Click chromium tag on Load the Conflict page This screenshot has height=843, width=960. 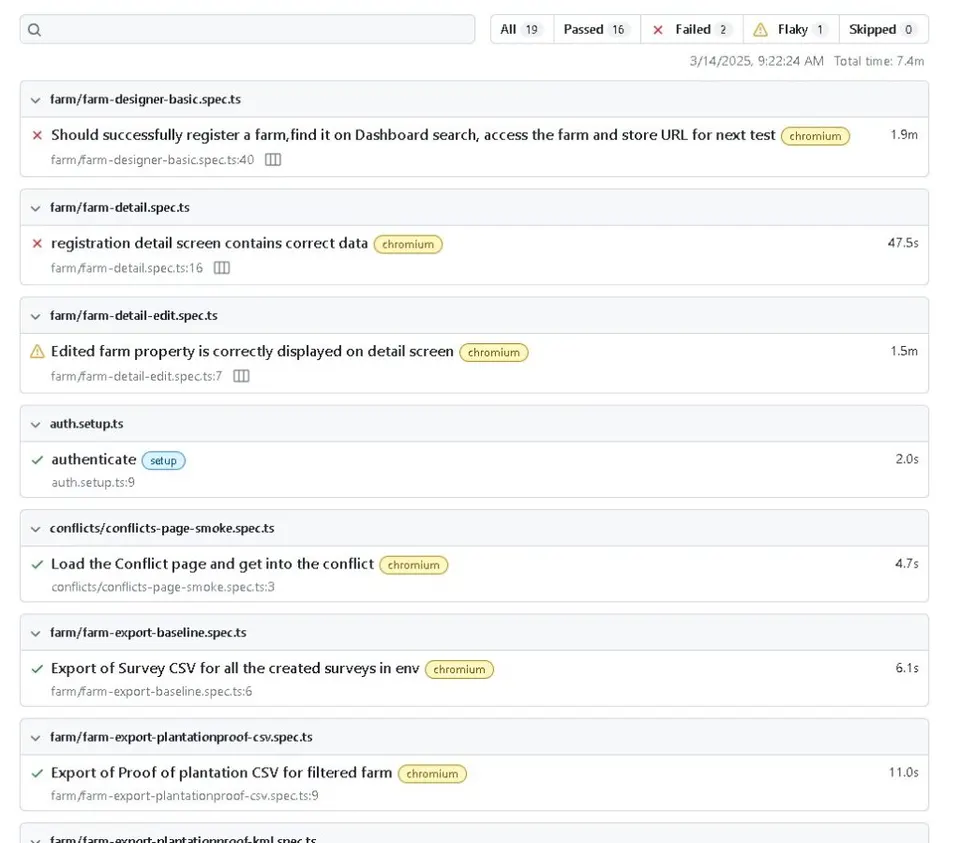(413, 565)
